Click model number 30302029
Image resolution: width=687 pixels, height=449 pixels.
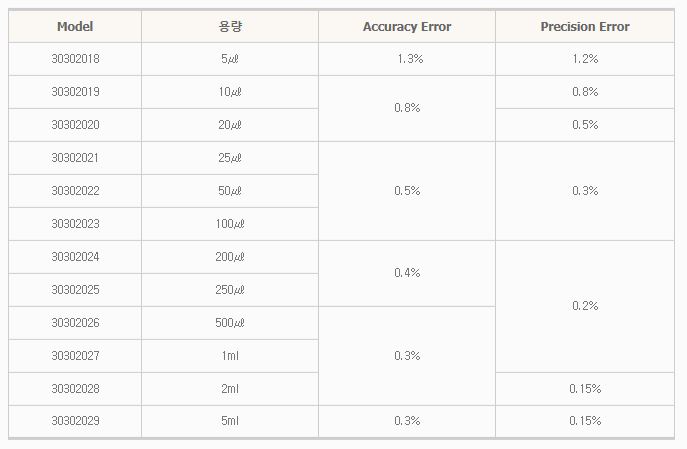[x=75, y=421]
